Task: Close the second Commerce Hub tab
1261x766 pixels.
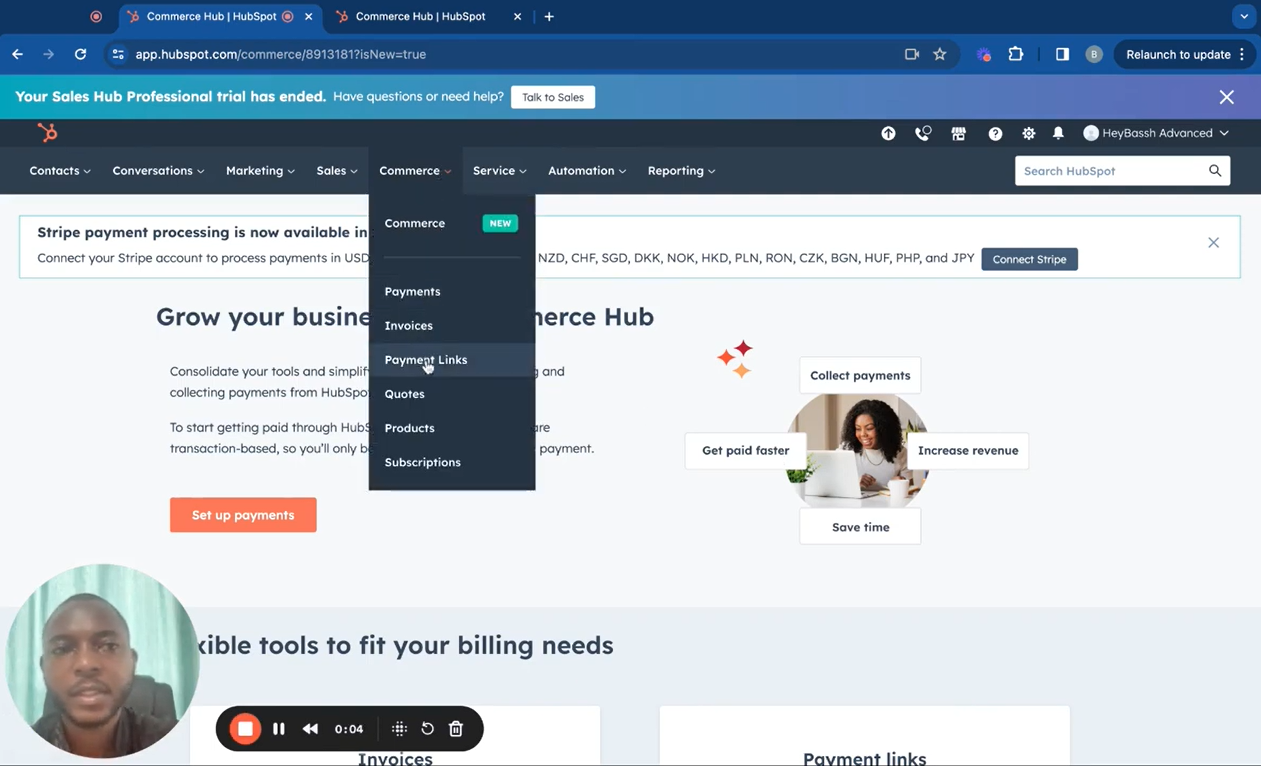Action: point(517,16)
